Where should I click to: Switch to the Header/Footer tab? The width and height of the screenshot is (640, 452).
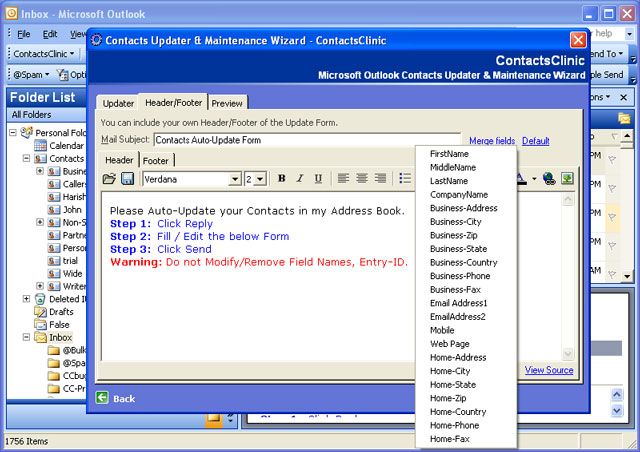pos(173,102)
